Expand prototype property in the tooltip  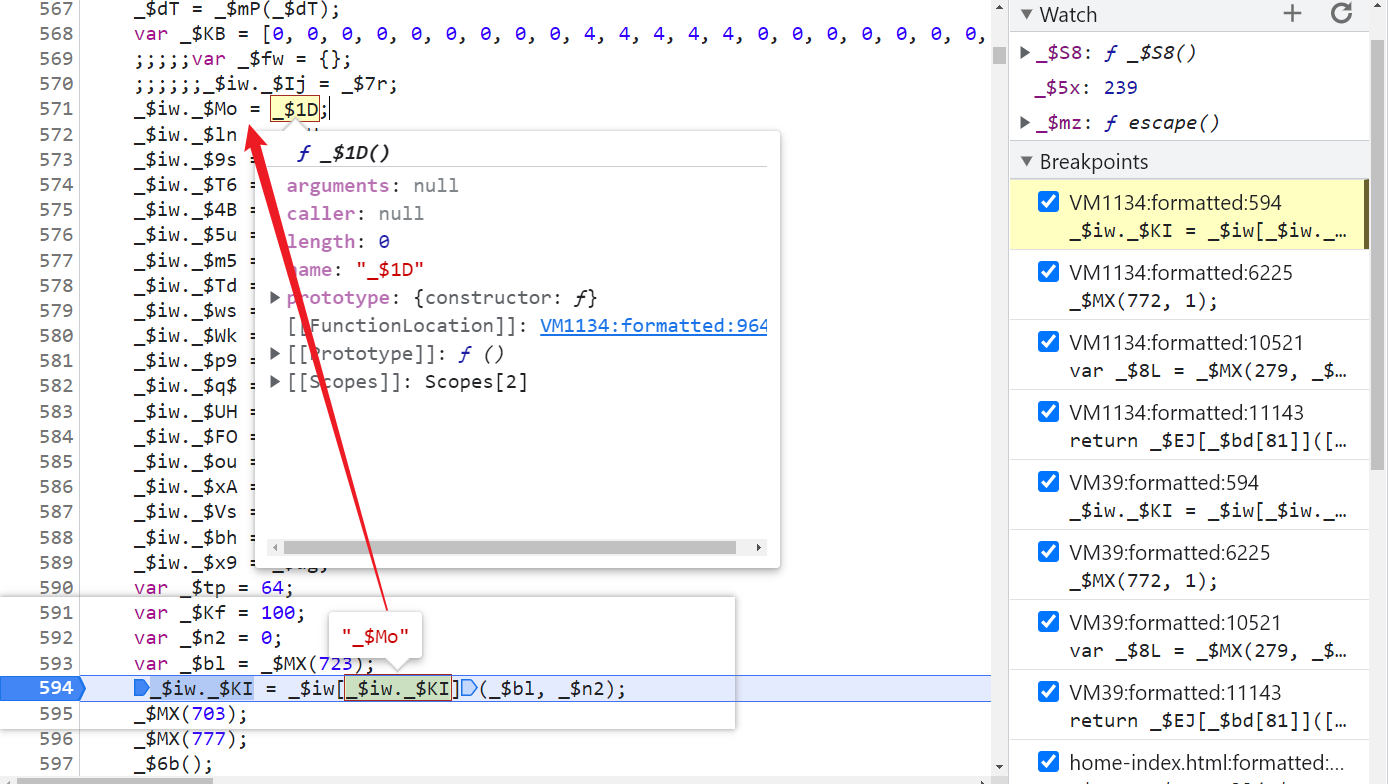tap(276, 298)
